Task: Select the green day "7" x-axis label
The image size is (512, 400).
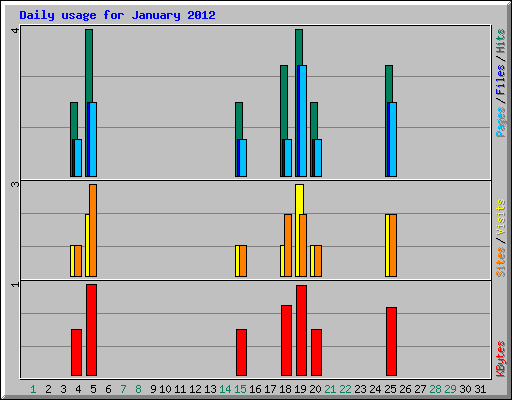Action: tap(123, 389)
